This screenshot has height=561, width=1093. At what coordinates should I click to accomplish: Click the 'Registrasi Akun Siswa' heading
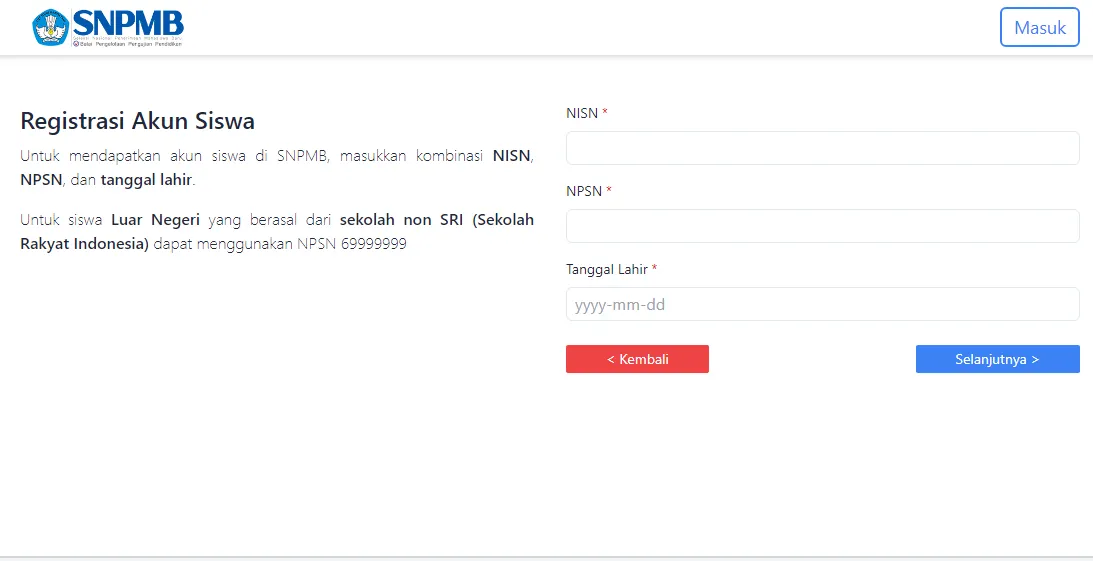point(137,121)
